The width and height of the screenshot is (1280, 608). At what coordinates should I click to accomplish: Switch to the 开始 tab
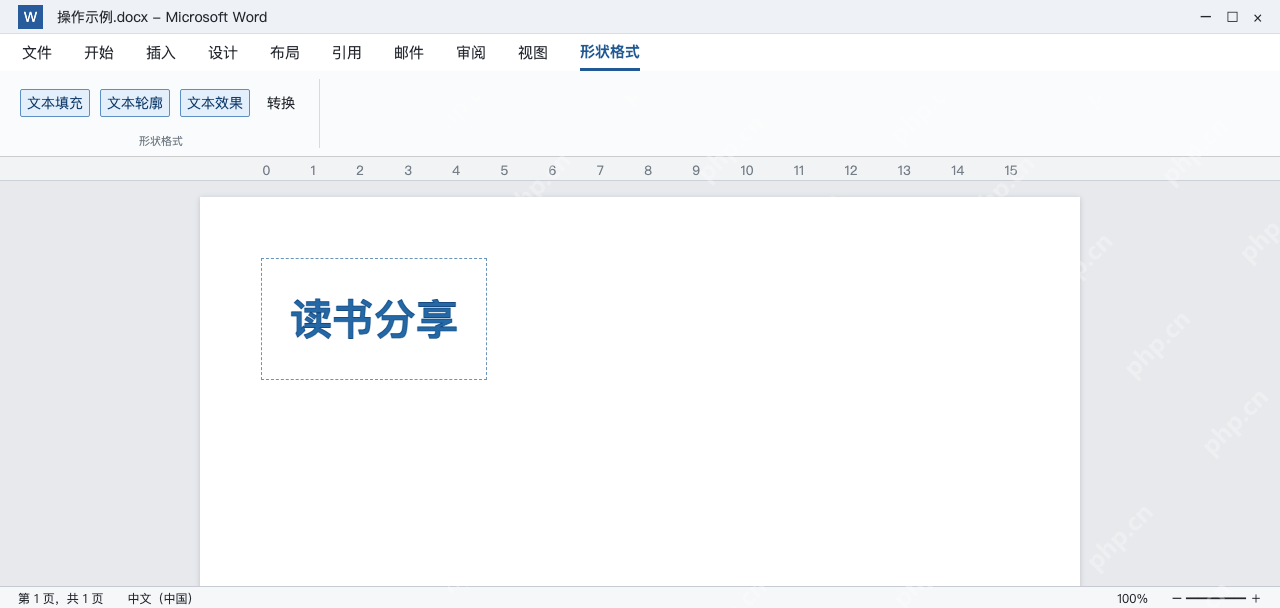(99, 53)
